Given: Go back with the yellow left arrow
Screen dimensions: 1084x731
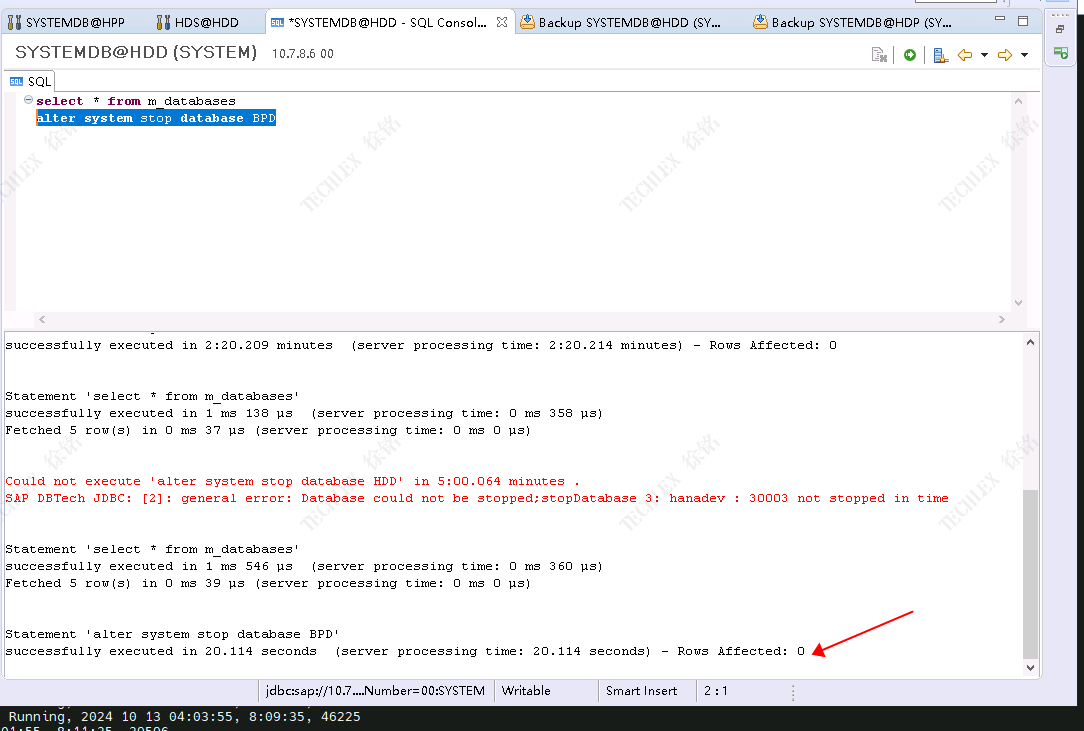Looking at the screenshot, I should coord(965,55).
